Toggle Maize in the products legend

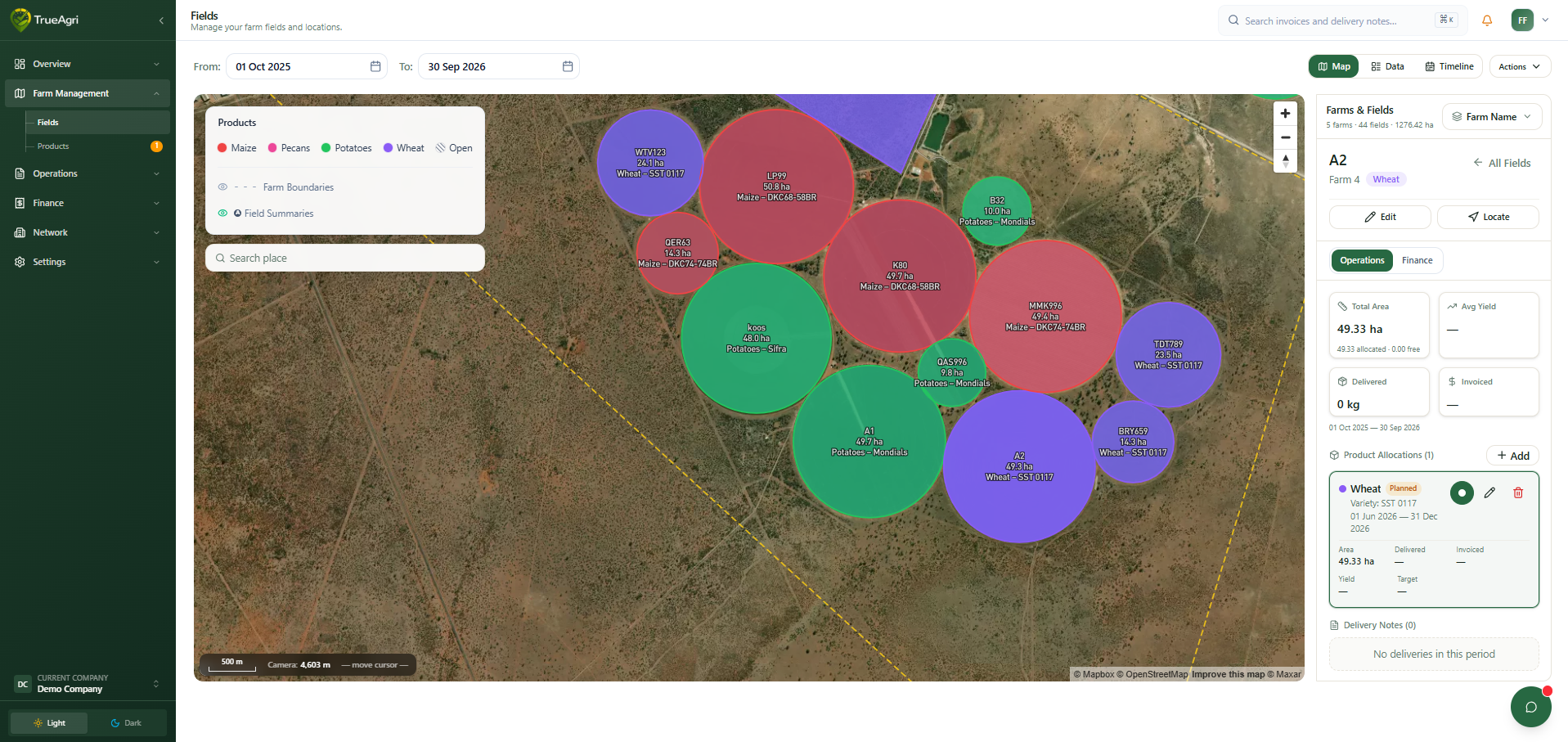[x=237, y=148]
